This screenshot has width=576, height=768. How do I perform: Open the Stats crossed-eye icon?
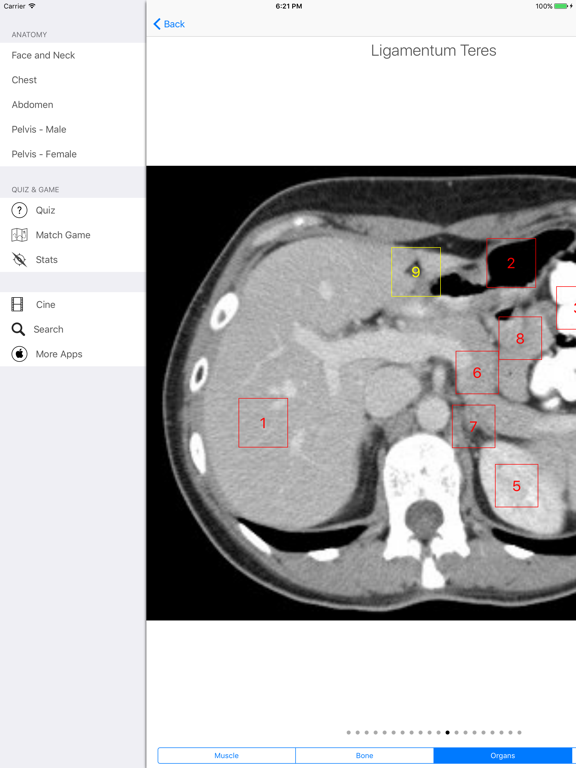point(19,260)
